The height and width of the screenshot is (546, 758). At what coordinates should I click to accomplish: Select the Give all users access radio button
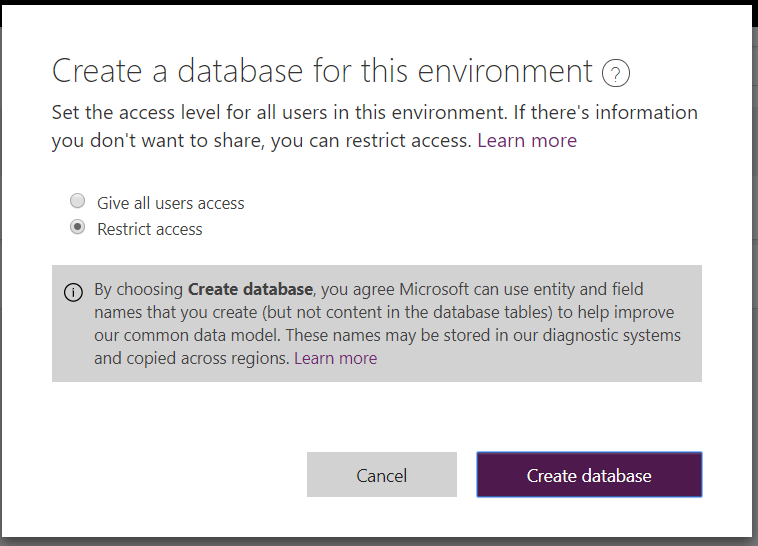77,201
